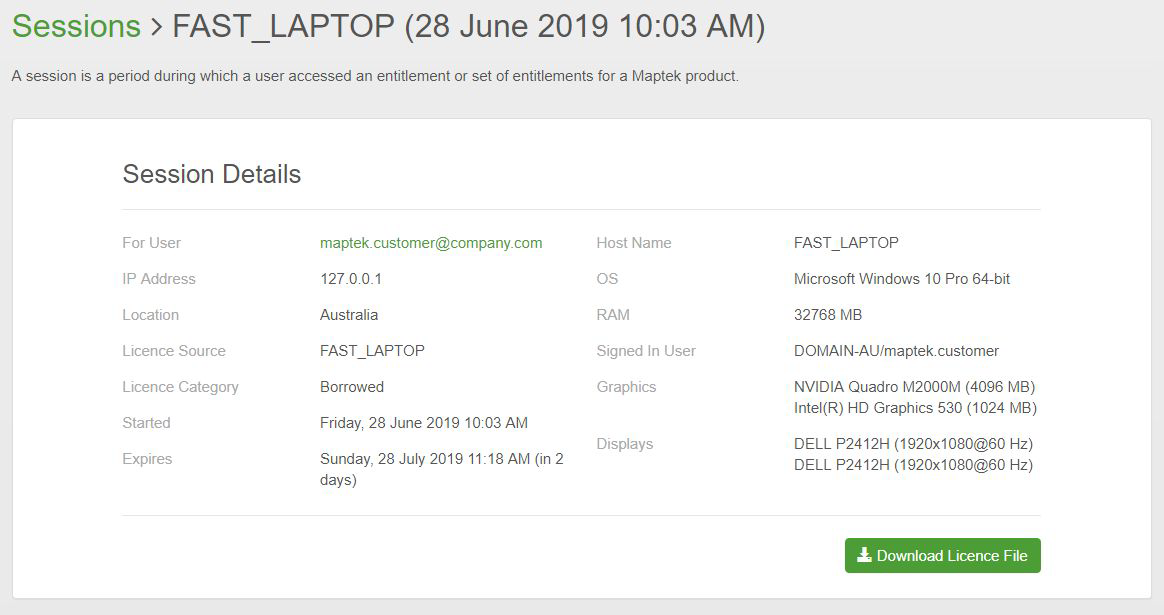Click the first DELL P2412H display entry

click(x=913, y=444)
